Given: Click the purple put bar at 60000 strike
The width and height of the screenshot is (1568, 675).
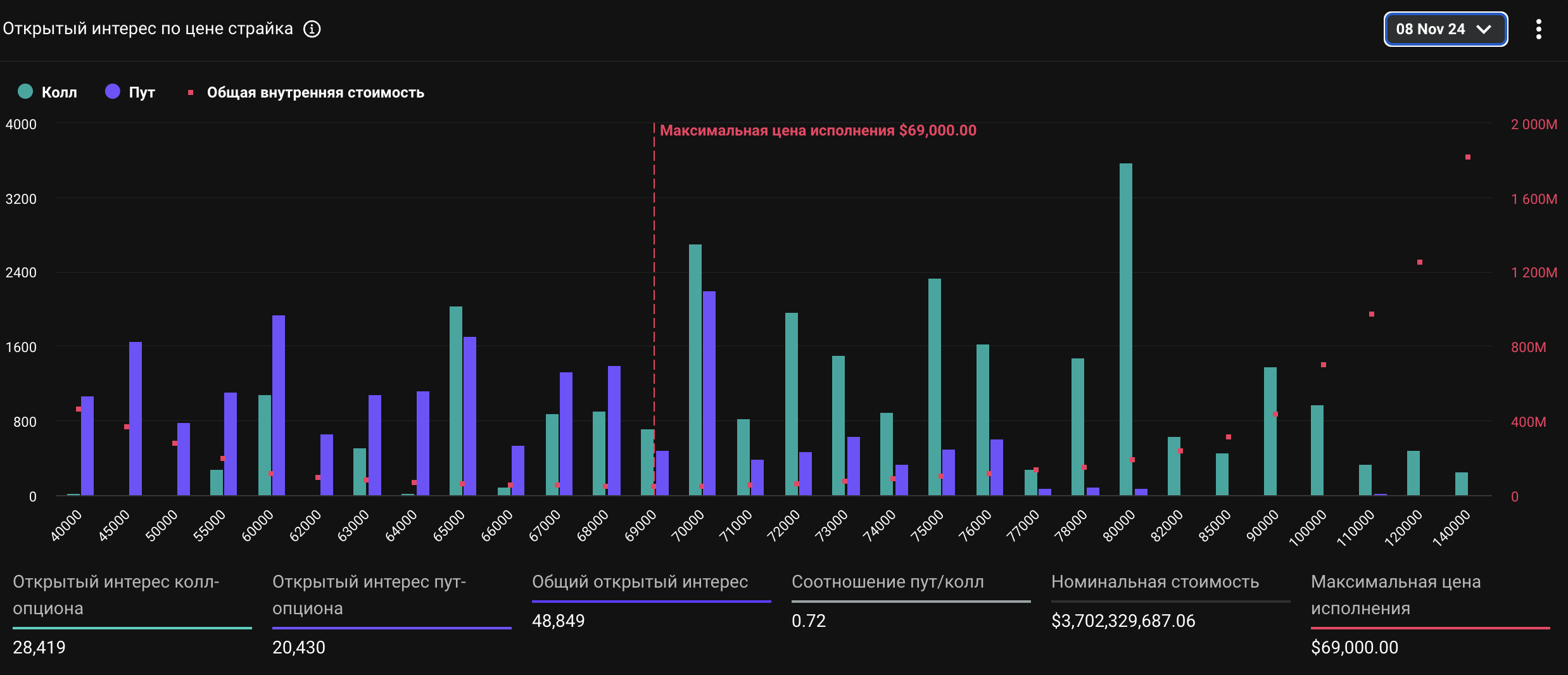Looking at the screenshot, I should 278,405.
